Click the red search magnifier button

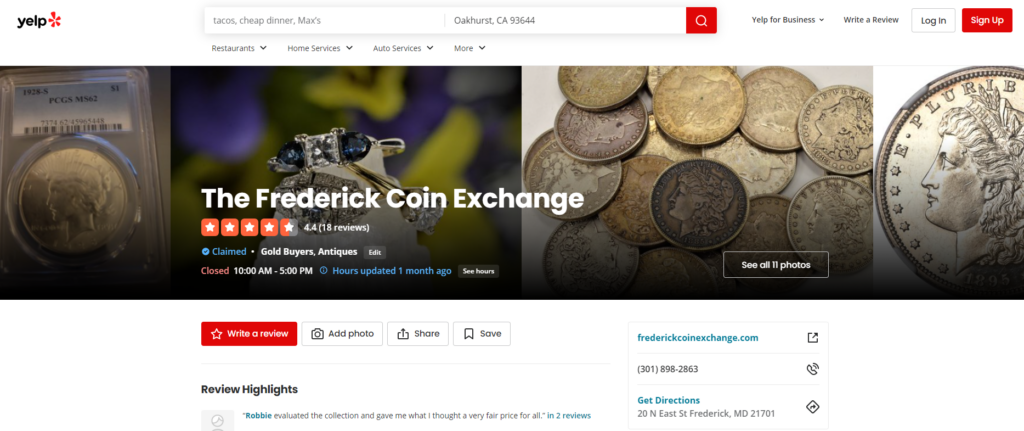coord(701,20)
